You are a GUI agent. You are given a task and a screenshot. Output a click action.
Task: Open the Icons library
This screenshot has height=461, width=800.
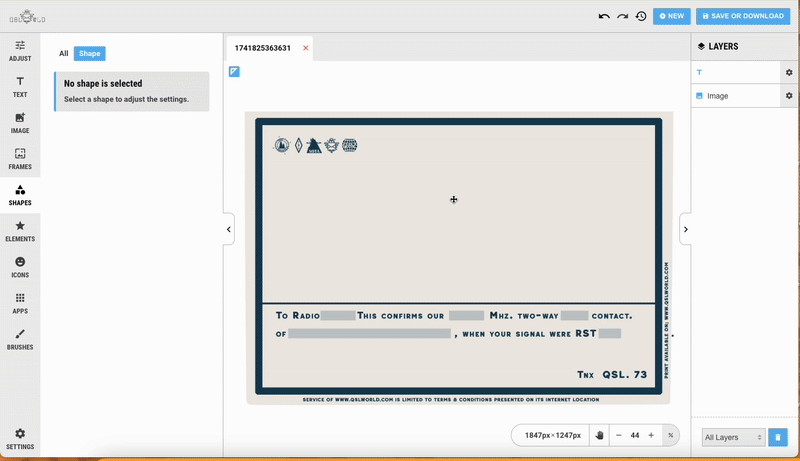click(x=20, y=267)
